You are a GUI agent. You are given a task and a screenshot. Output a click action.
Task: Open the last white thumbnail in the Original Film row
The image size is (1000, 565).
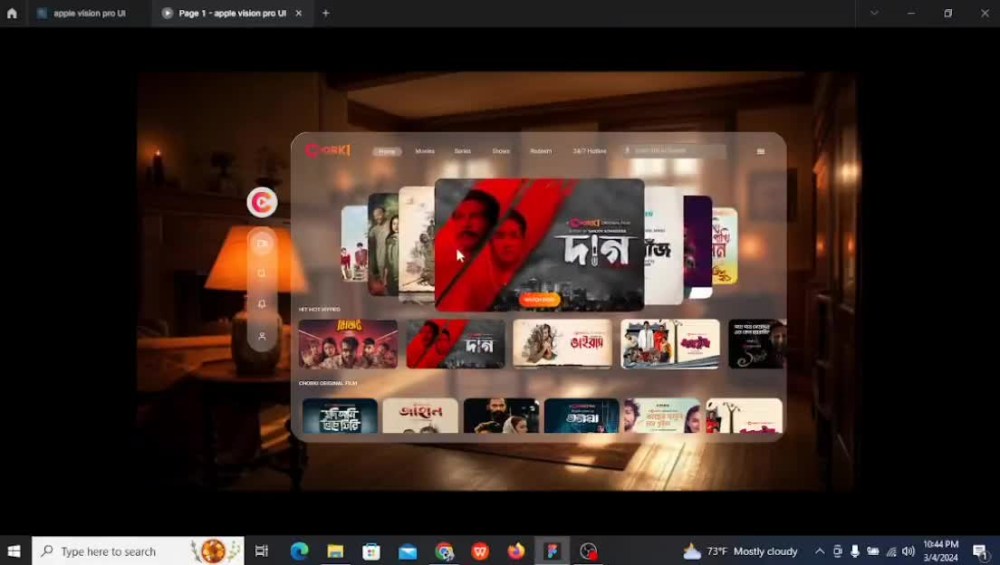coord(744,416)
